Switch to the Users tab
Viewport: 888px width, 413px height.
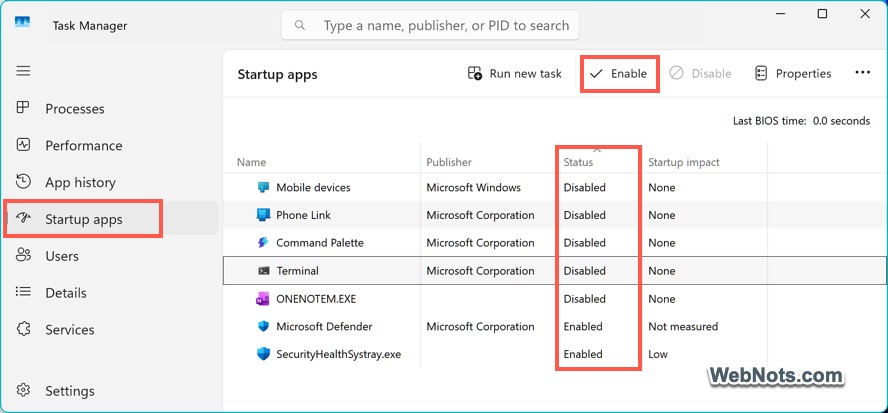(x=111, y=256)
